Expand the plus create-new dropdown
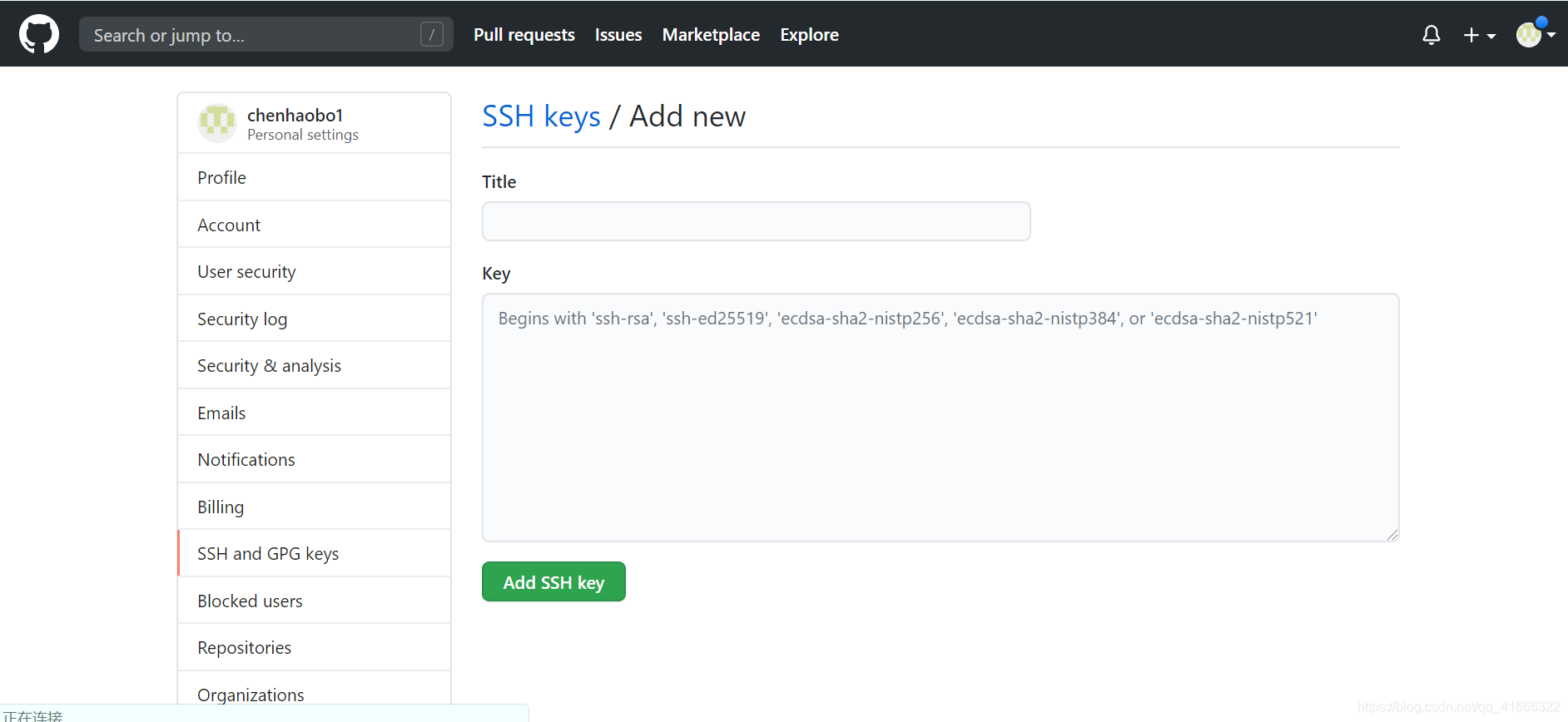1568x722 pixels. (1480, 35)
